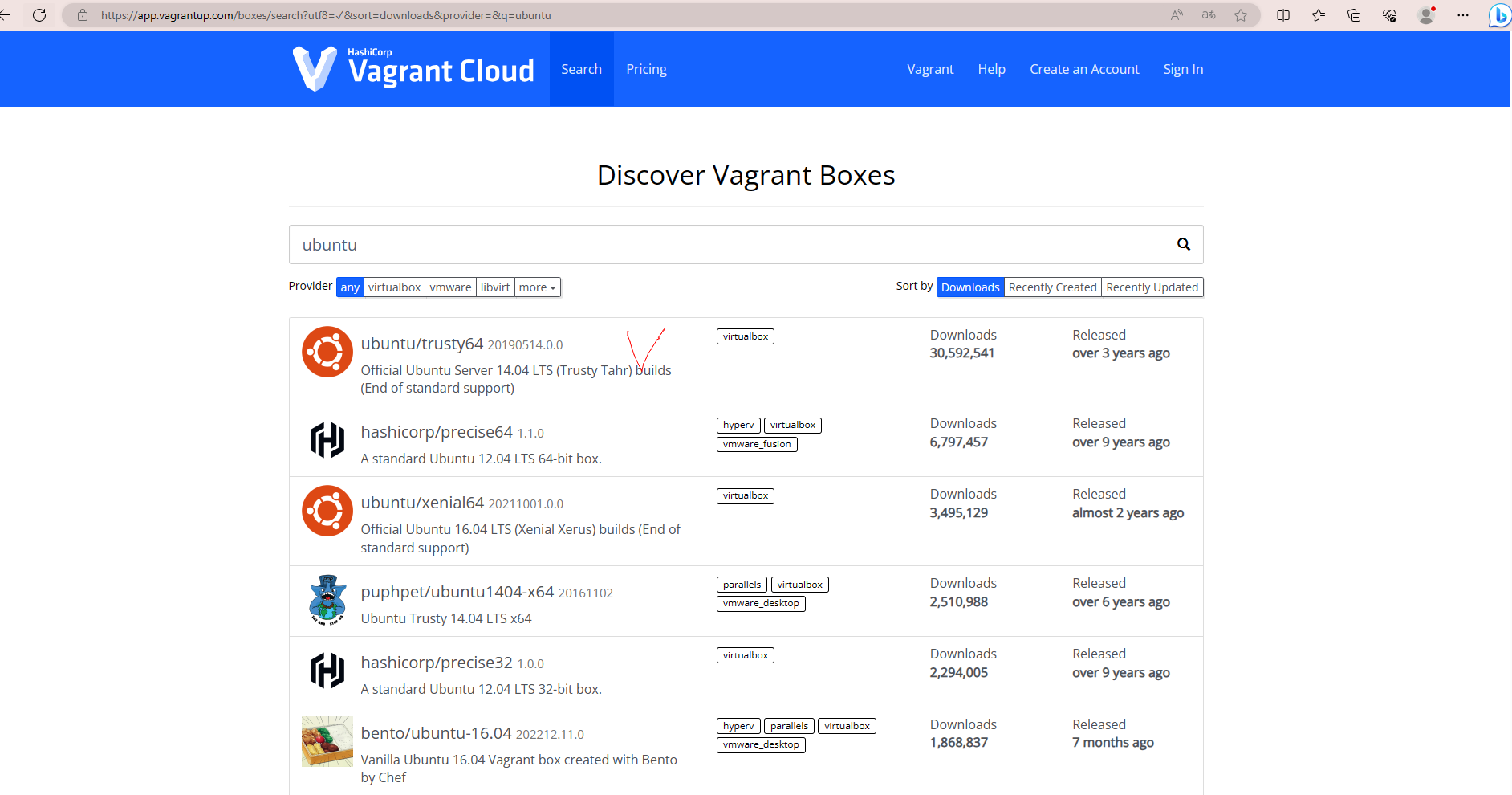Open the browser profile avatar

1426,15
